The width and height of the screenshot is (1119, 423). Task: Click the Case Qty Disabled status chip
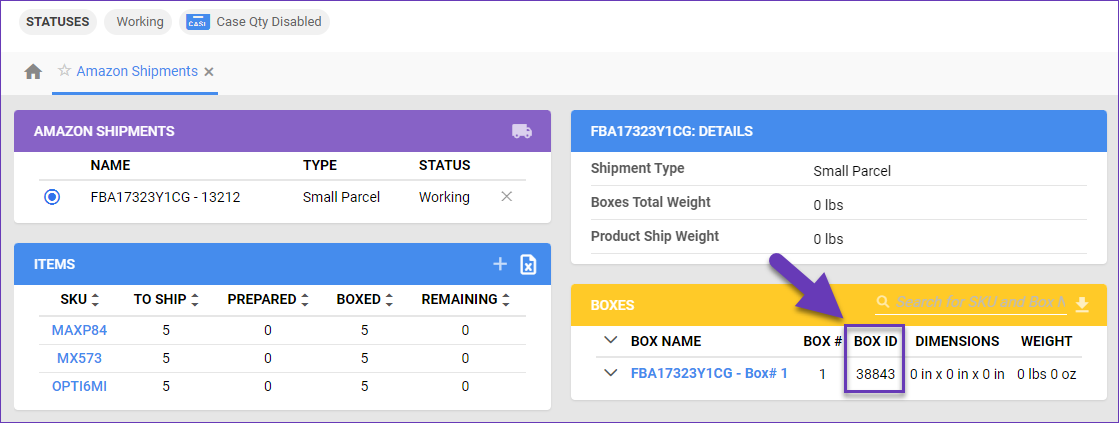pos(254,21)
